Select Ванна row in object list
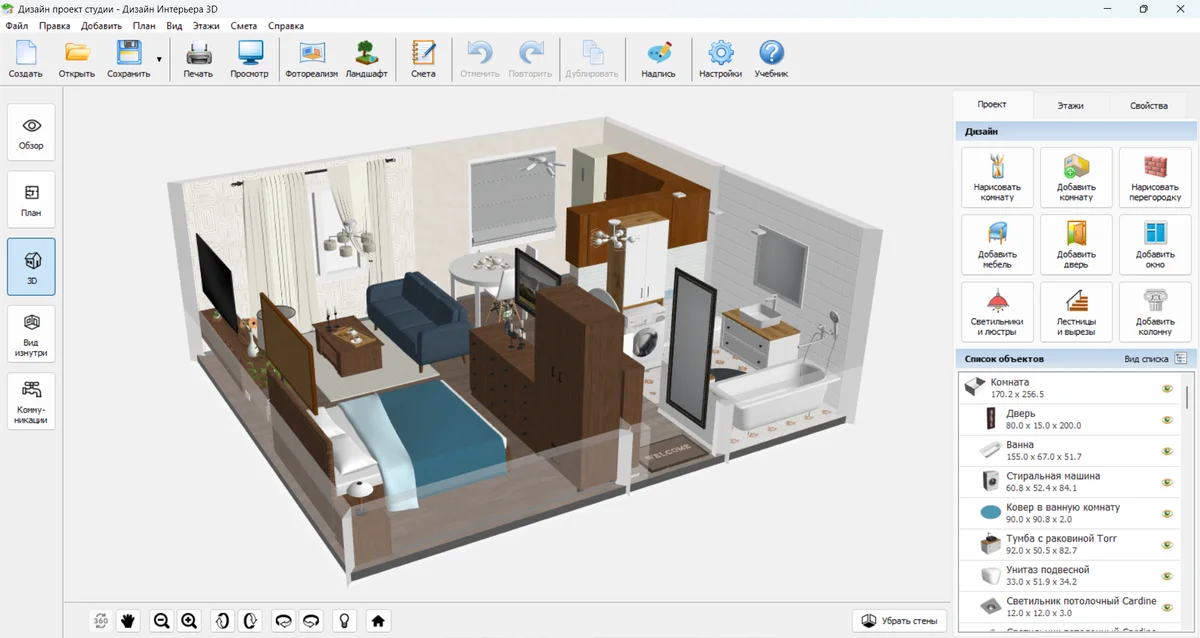1200x638 pixels. click(1070, 451)
